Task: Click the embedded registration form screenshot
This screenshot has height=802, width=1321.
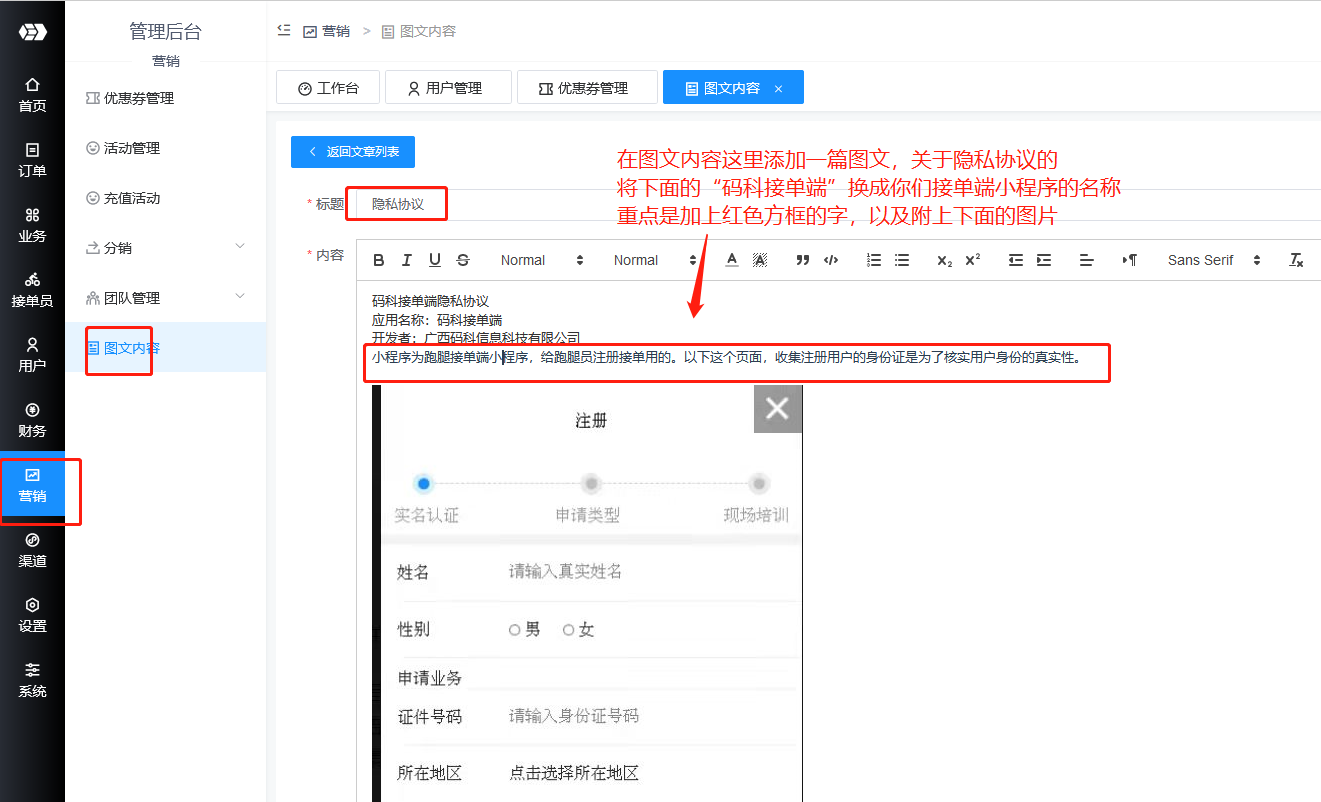Action: click(587, 593)
